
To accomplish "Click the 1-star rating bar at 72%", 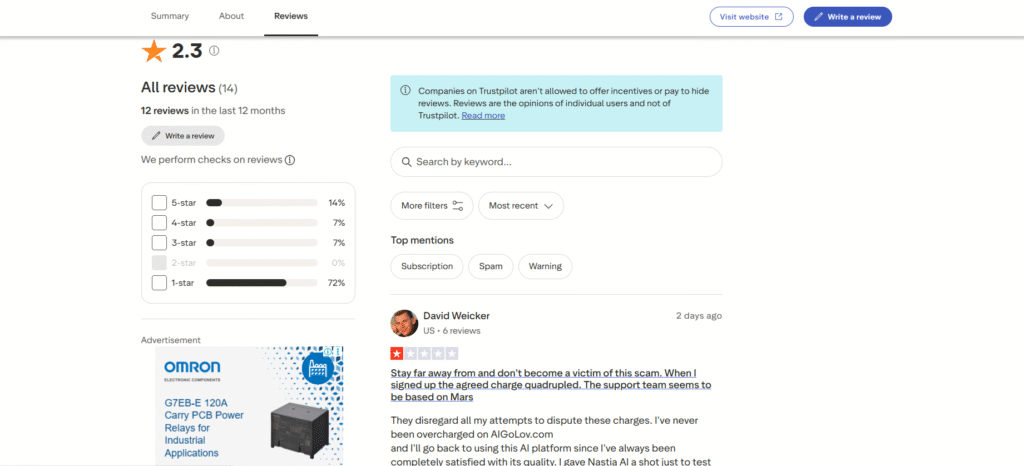I will click(262, 283).
